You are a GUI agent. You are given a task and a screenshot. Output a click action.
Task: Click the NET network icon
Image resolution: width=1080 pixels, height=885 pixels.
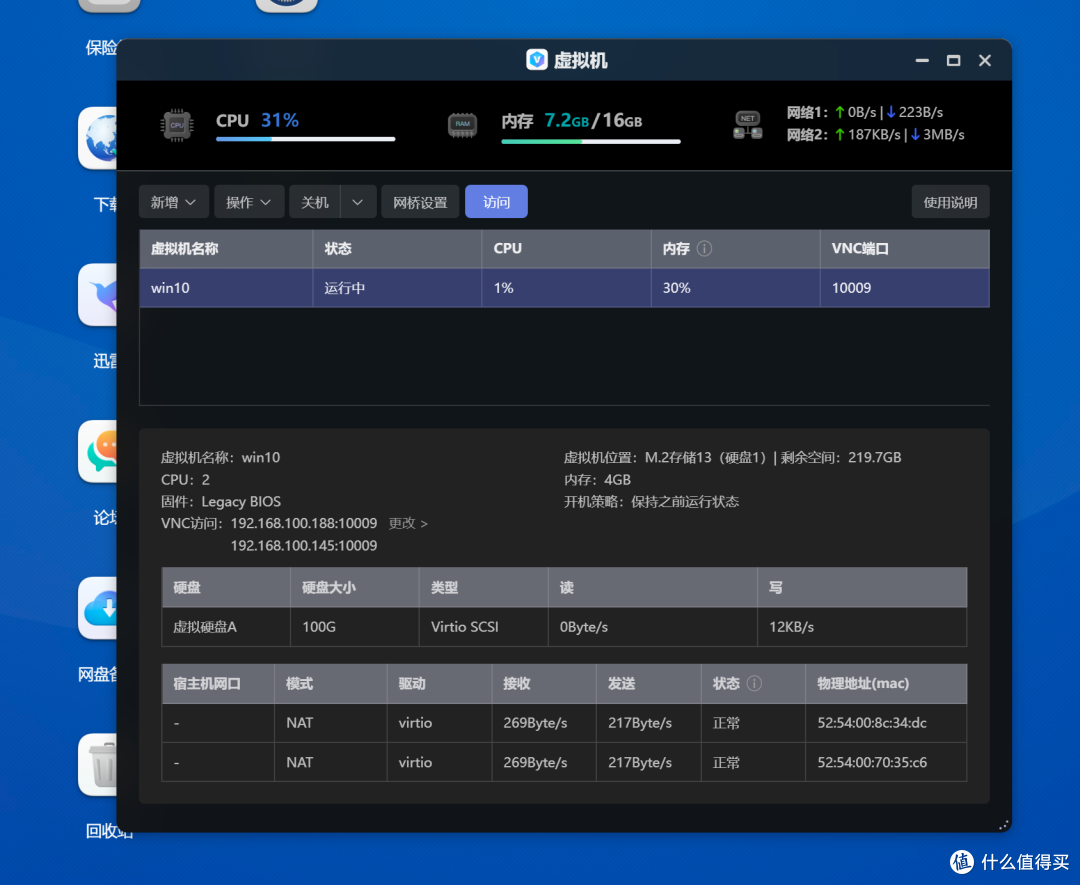coord(747,124)
